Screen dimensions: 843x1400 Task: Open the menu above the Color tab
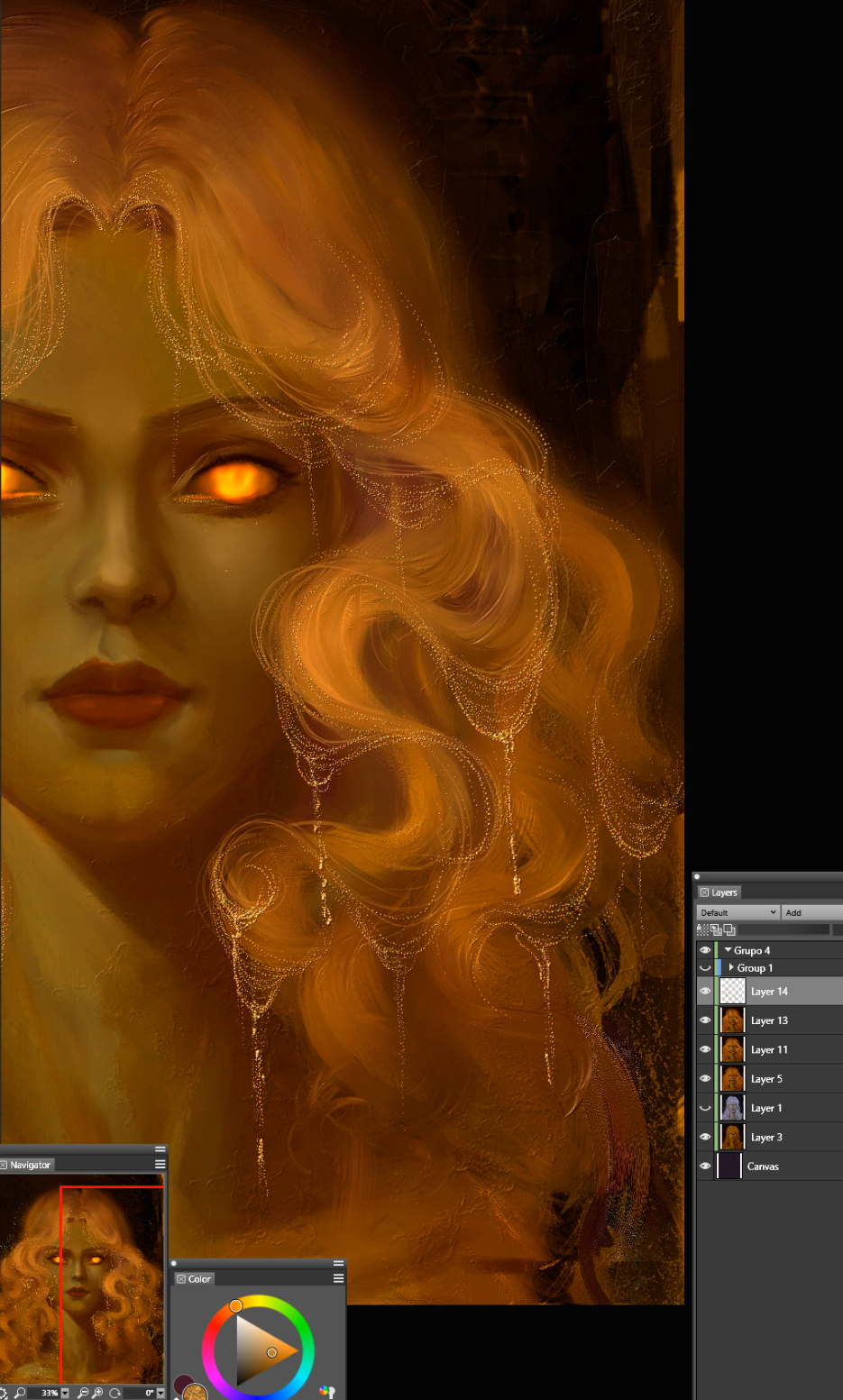tap(339, 1264)
